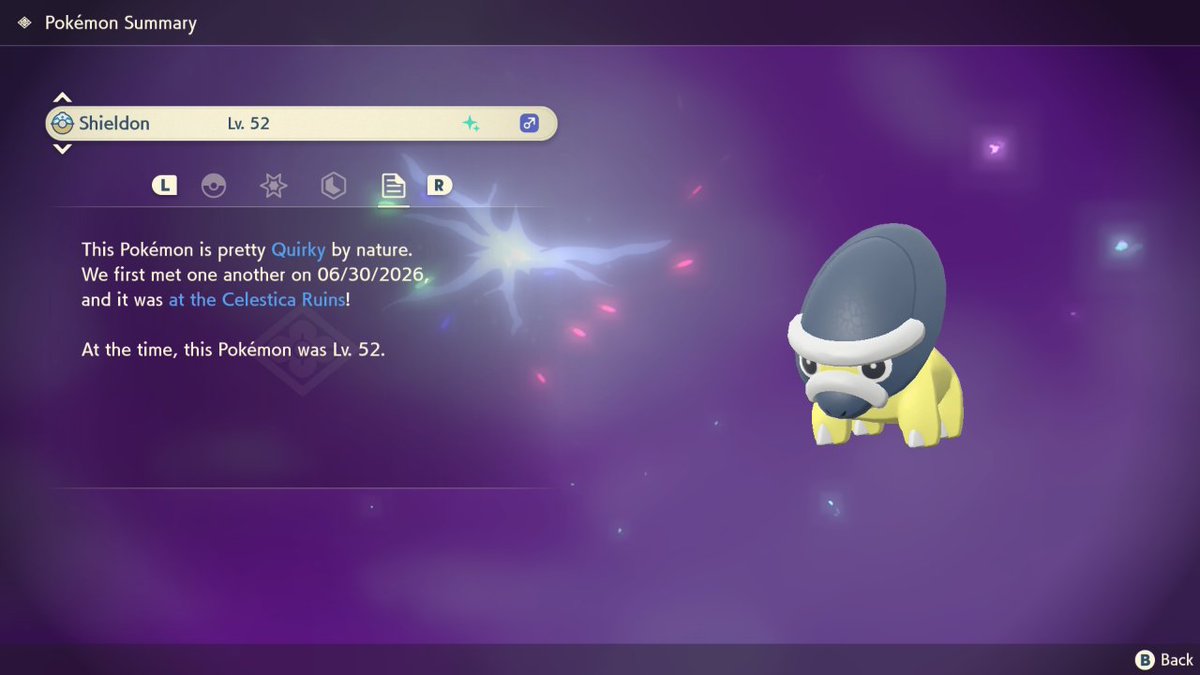
Task: Click the date 06/30/2026 text
Action: click(x=372, y=274)
